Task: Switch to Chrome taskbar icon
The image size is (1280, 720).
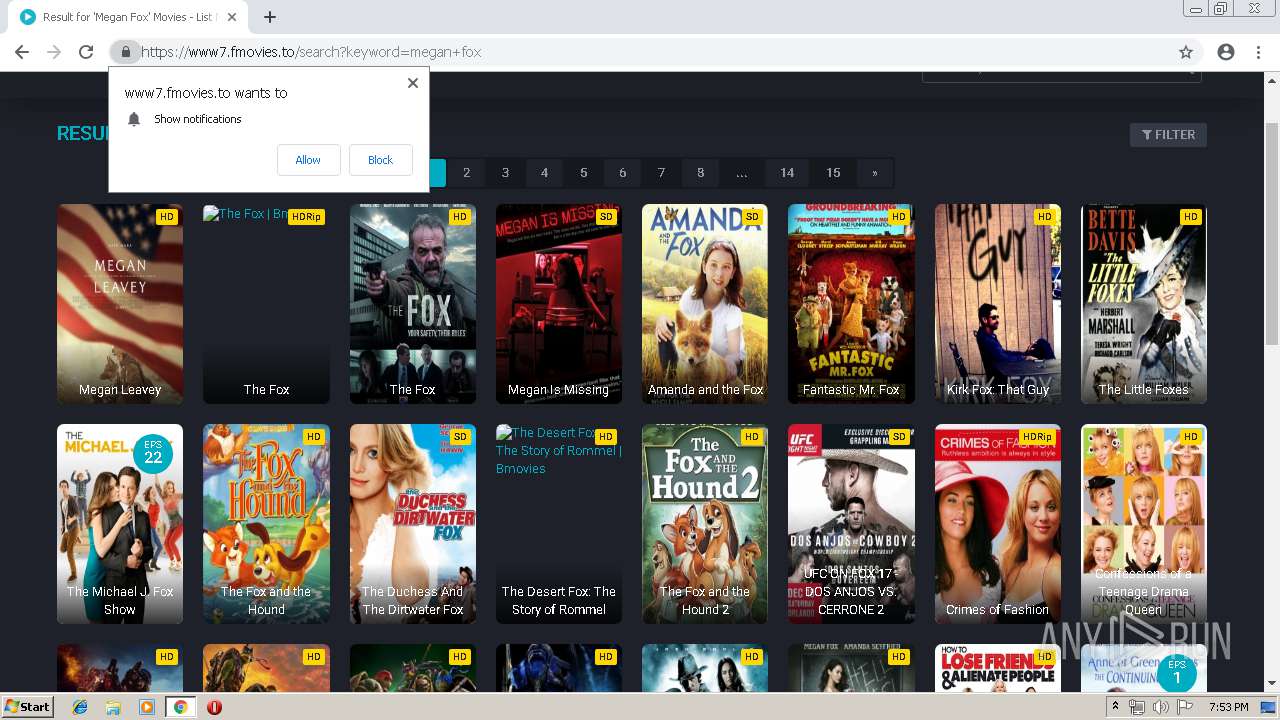Action: (180, 707)
